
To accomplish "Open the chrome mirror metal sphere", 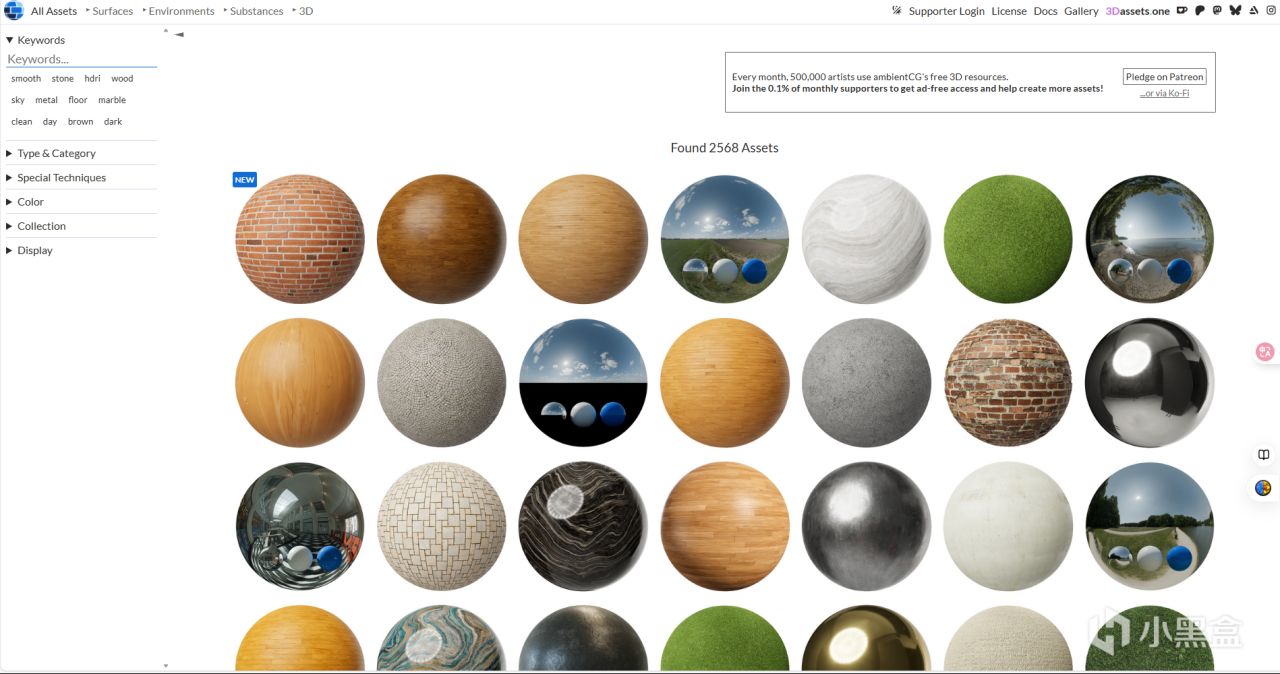I will point(1150,383).
